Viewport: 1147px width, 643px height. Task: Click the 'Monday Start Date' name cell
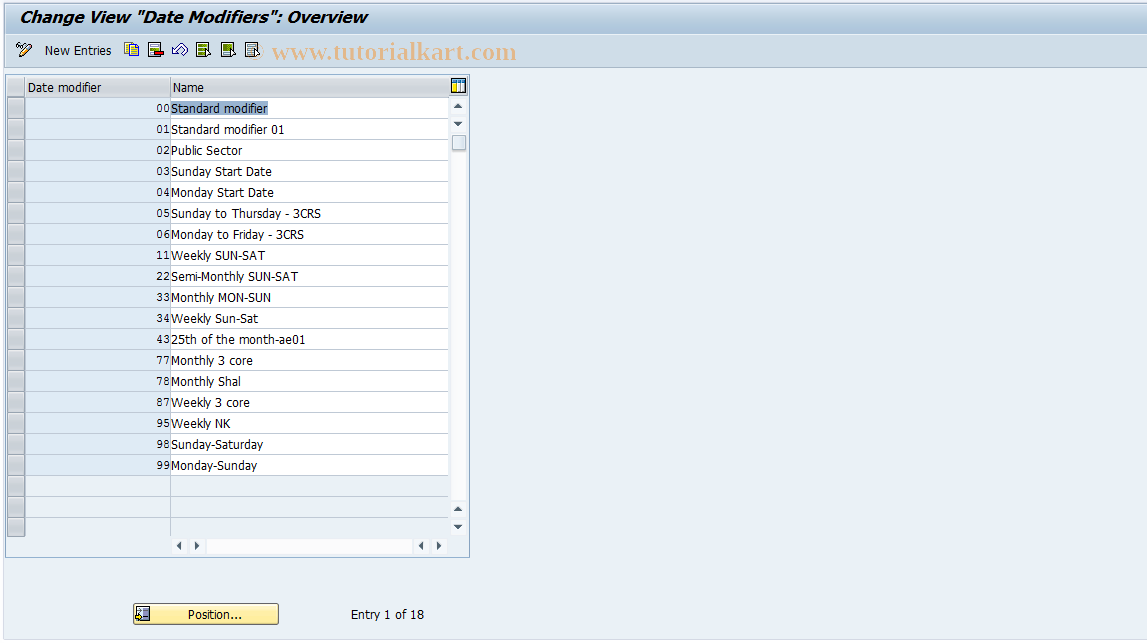pyautogui.click(x=309, y=192)
